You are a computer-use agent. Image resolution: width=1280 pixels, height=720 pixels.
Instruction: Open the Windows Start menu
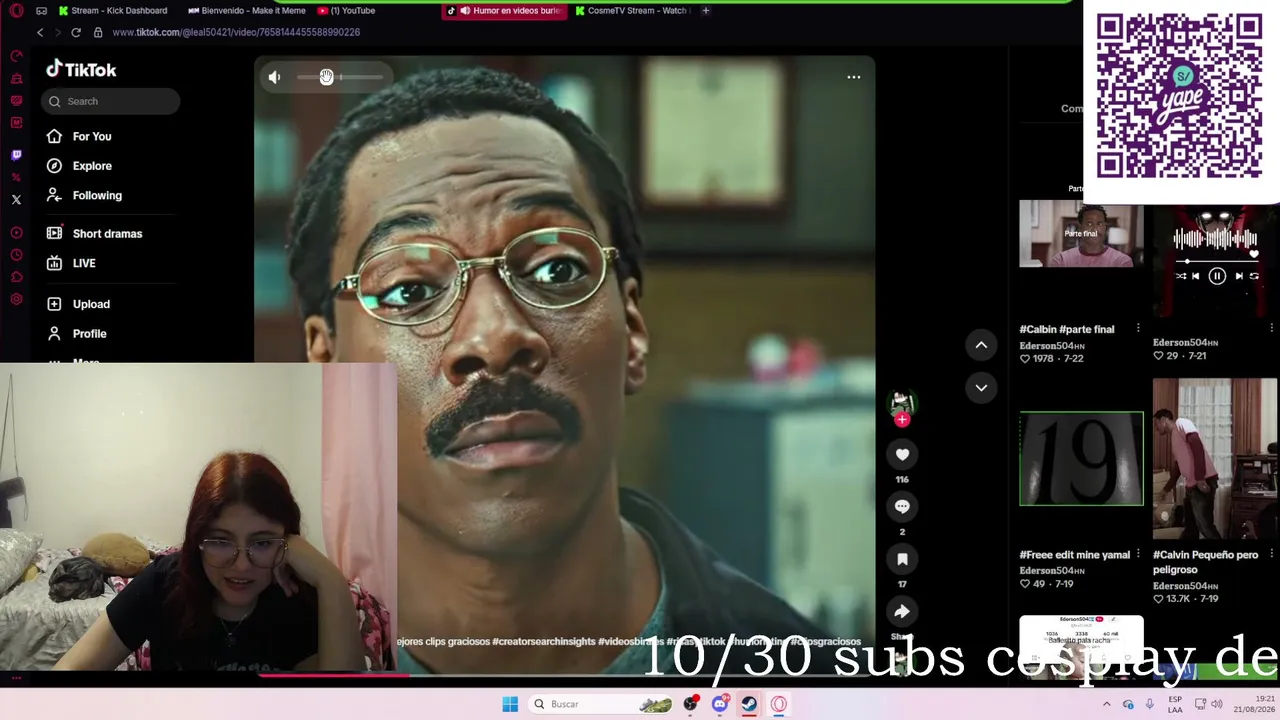[x=510, y=704]
